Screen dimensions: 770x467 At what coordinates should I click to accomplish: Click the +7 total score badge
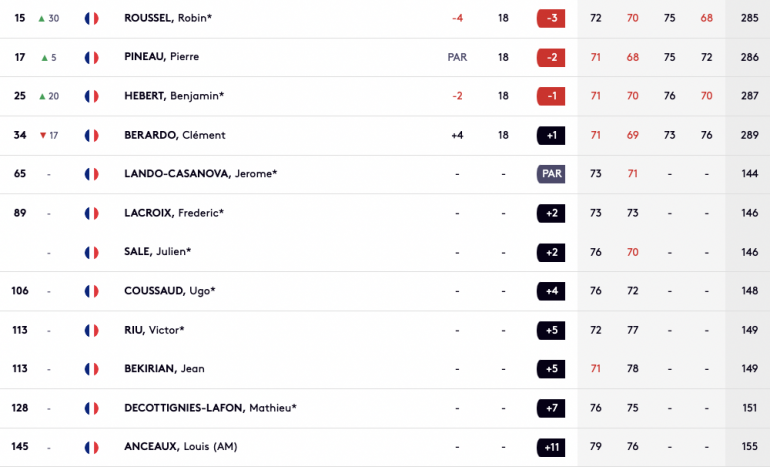[x=551, y=408]
